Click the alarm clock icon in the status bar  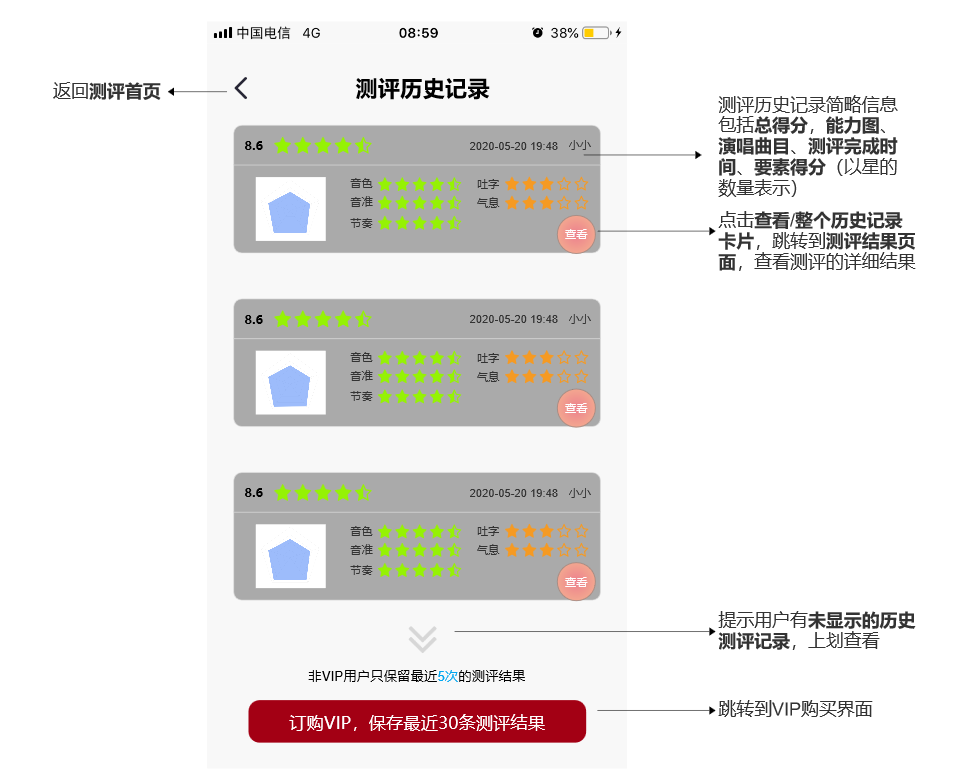click(x=537, y=32)
